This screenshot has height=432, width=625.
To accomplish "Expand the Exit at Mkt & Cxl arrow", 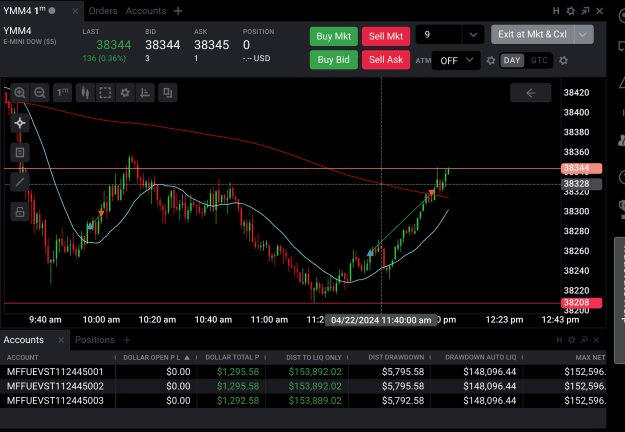I will (583, 35).
